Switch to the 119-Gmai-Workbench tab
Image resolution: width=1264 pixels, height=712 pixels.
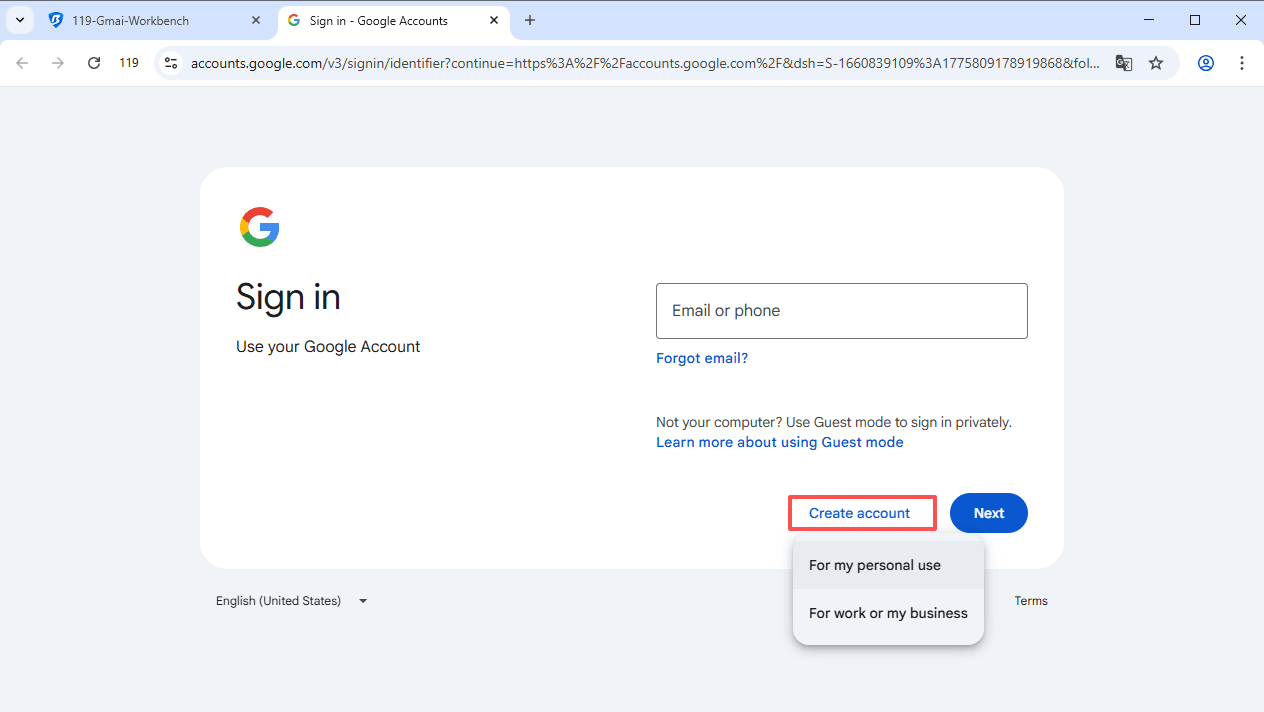(150, 20)
